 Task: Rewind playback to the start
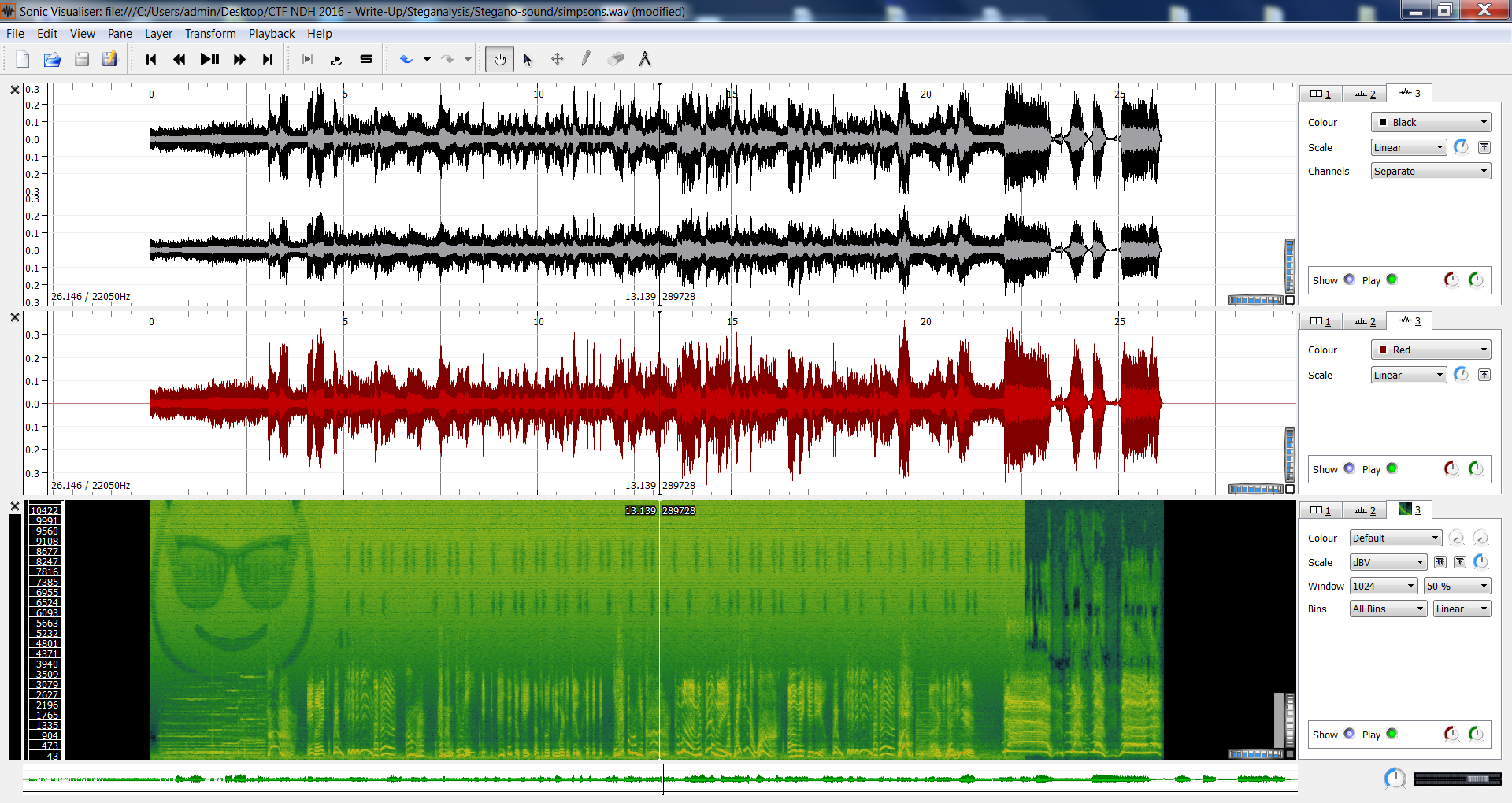pos(151,59)
